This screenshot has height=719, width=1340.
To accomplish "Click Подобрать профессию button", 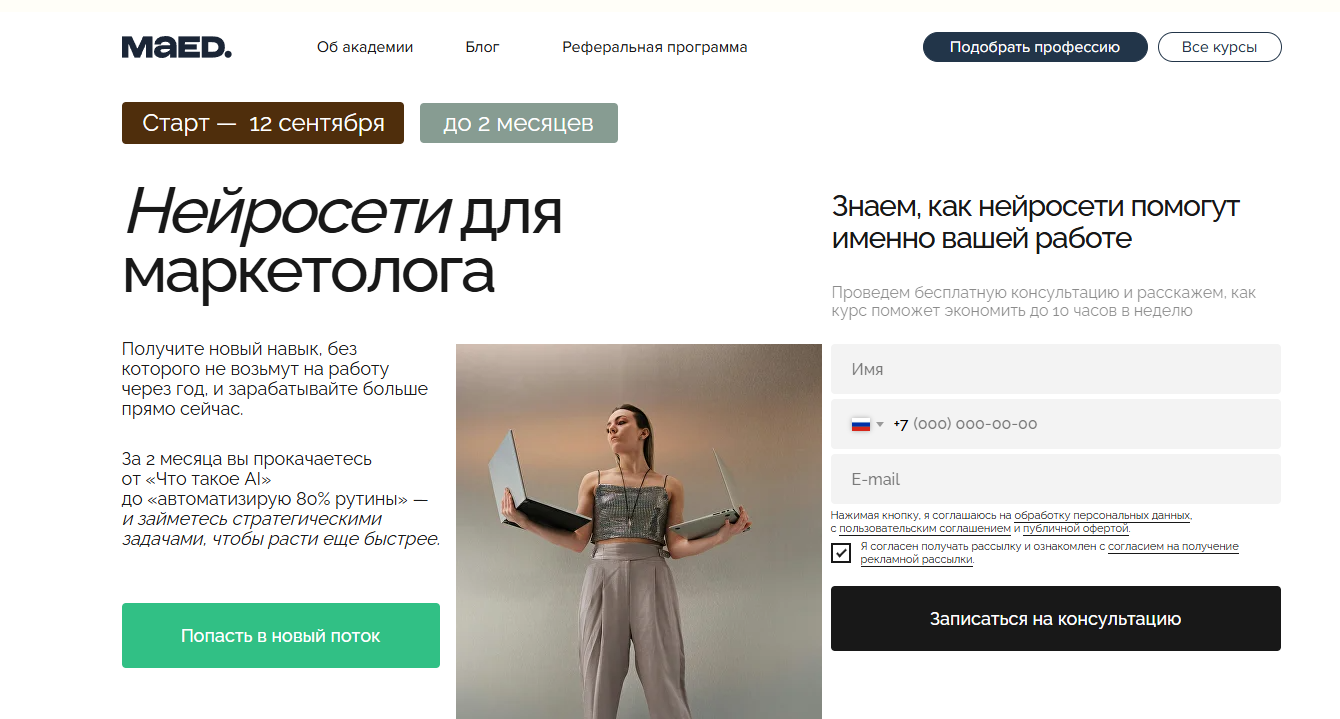I will (1035, 47).
